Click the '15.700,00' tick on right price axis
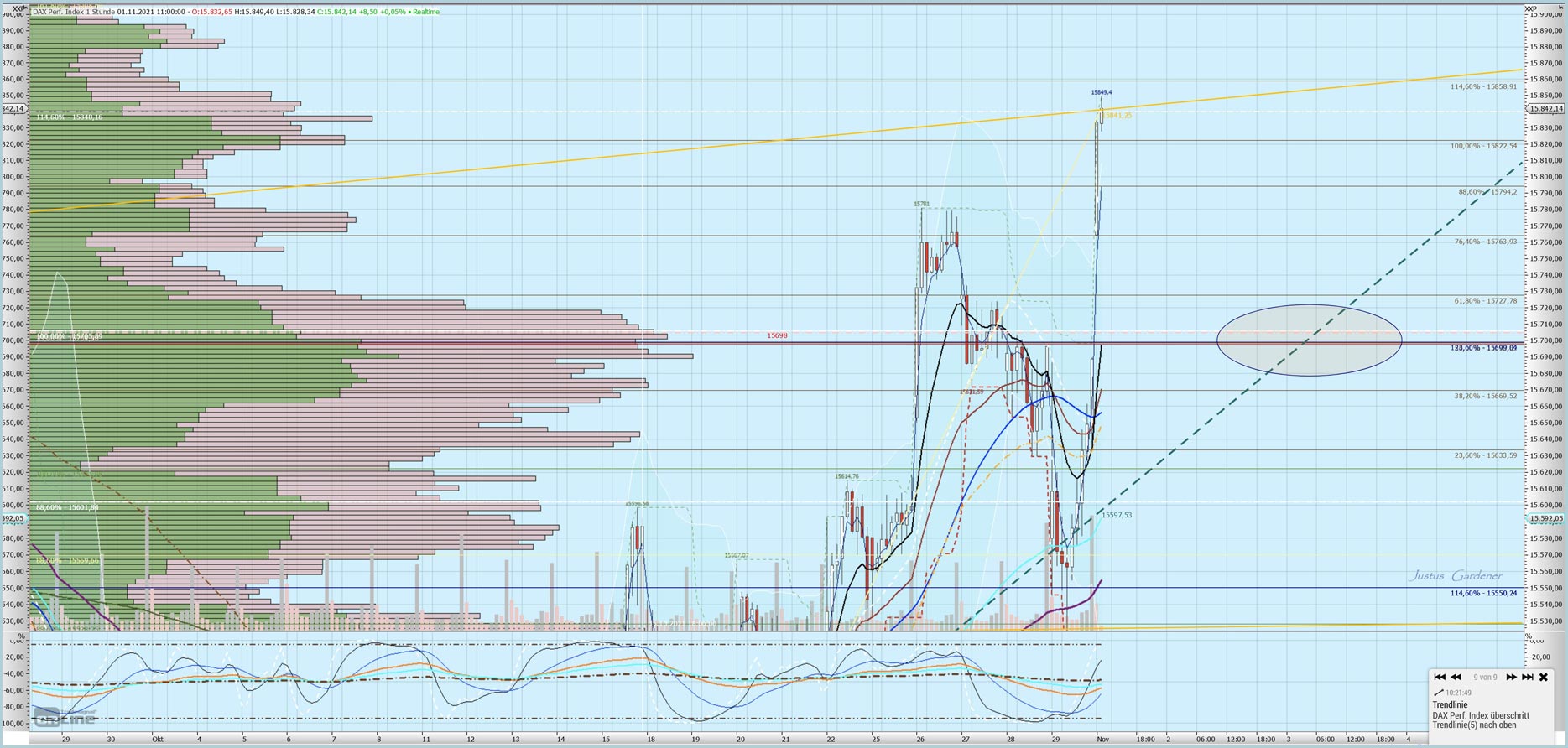The height and width of the screenshot is (748, 1568). pos(1545,341)
